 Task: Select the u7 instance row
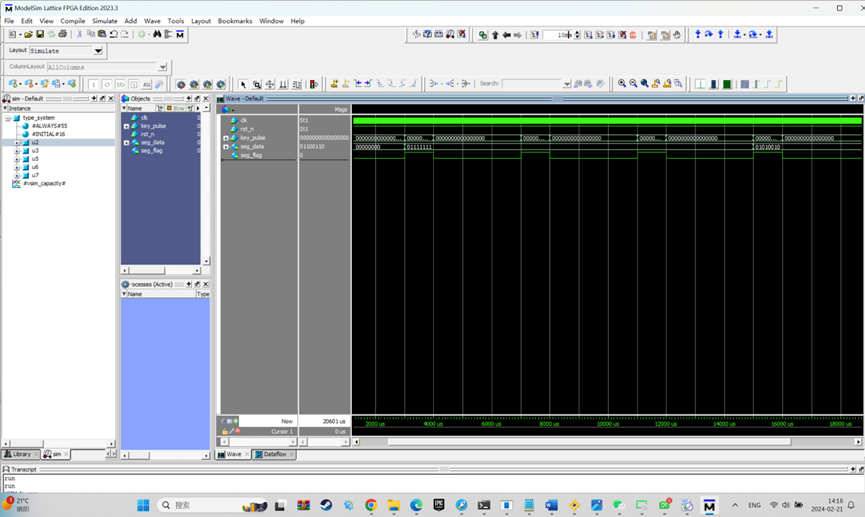click(35, 175)
